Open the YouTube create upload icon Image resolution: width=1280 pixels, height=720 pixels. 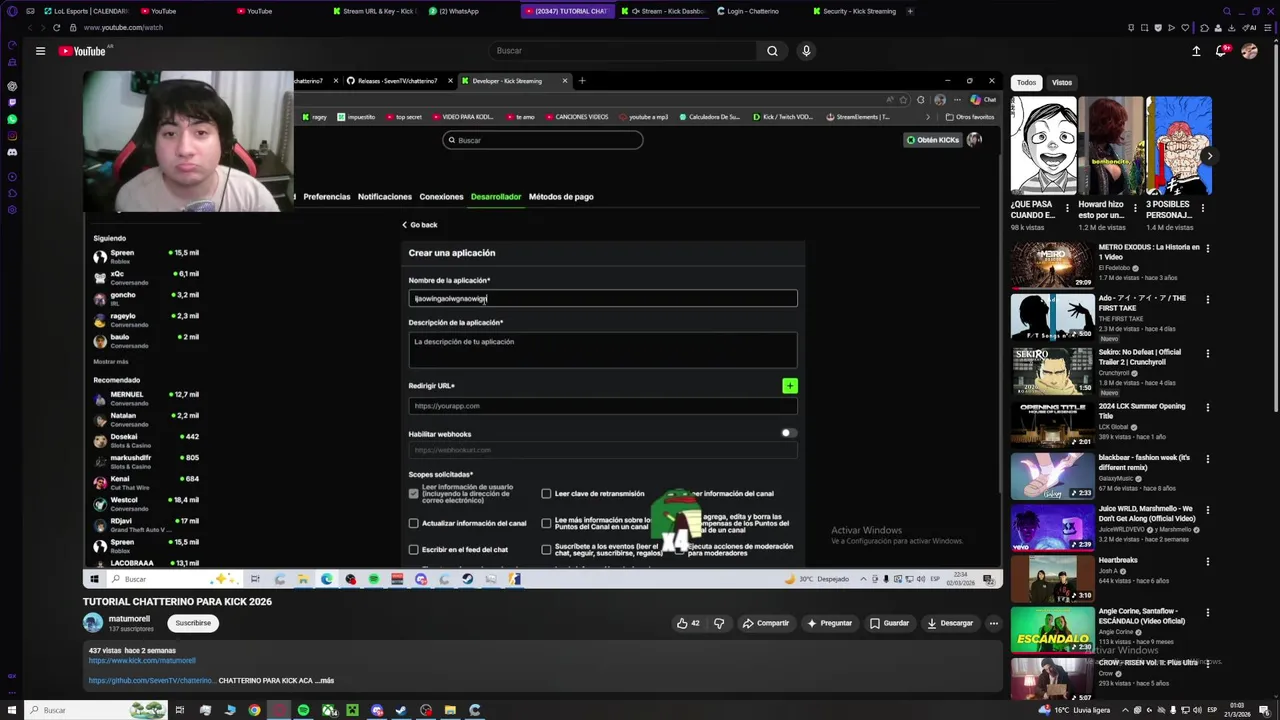click(1196, 51)
